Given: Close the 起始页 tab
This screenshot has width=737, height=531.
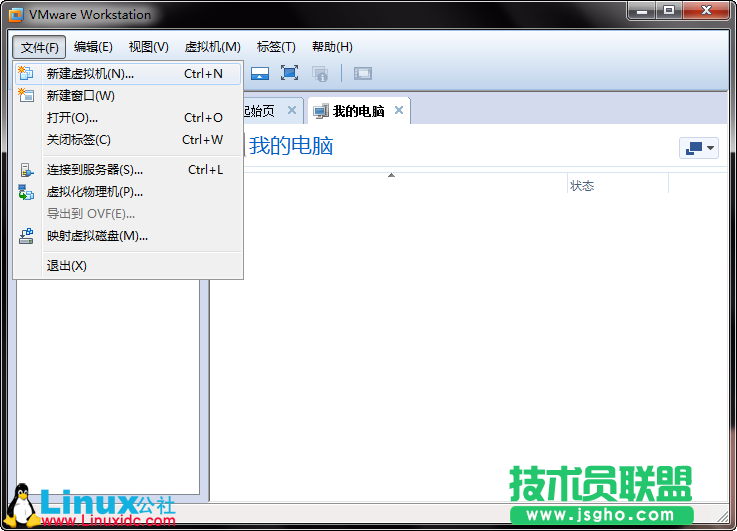Looking at the screenshot, I should [291, 110].
